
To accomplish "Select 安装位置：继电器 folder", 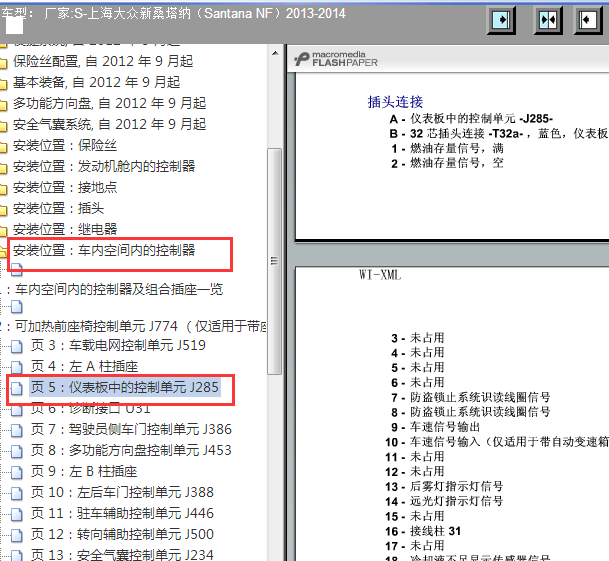I will [x=65, y=229].
